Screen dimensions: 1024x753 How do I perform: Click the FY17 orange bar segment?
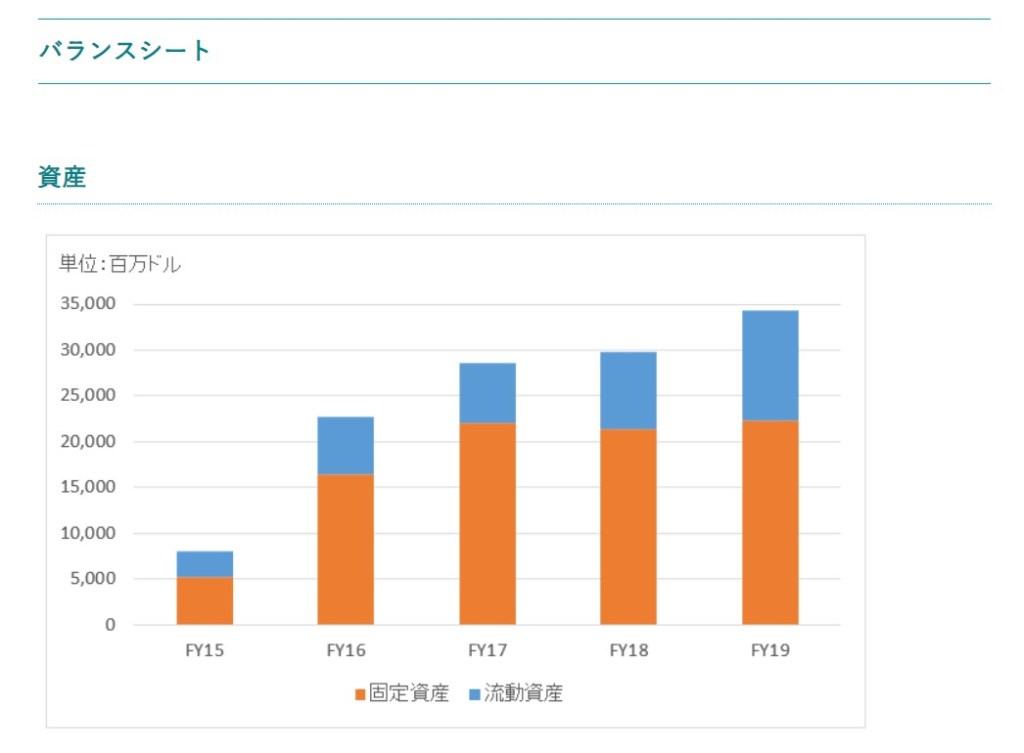(488, 523)
